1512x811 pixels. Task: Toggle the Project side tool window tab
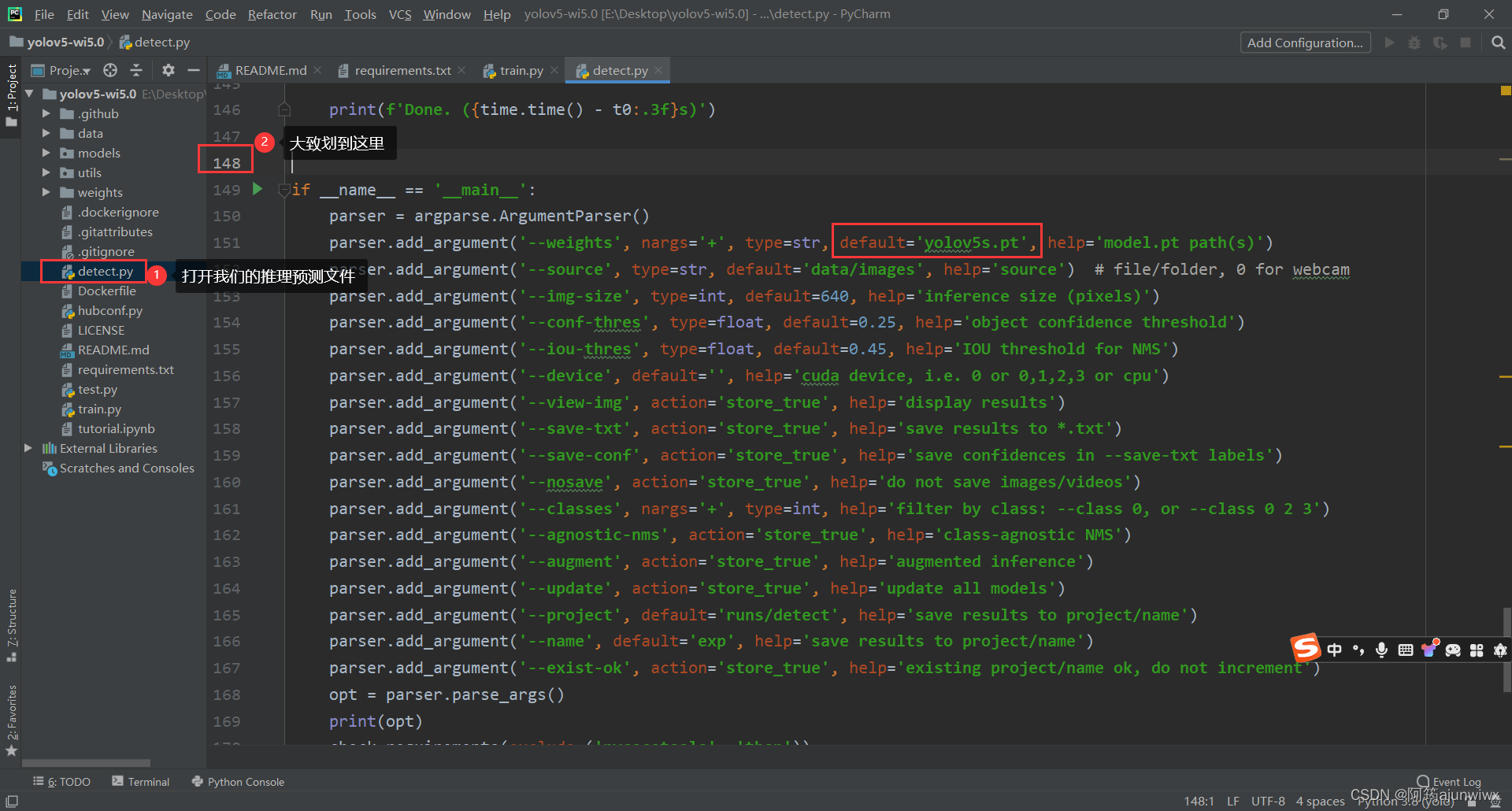11,95
